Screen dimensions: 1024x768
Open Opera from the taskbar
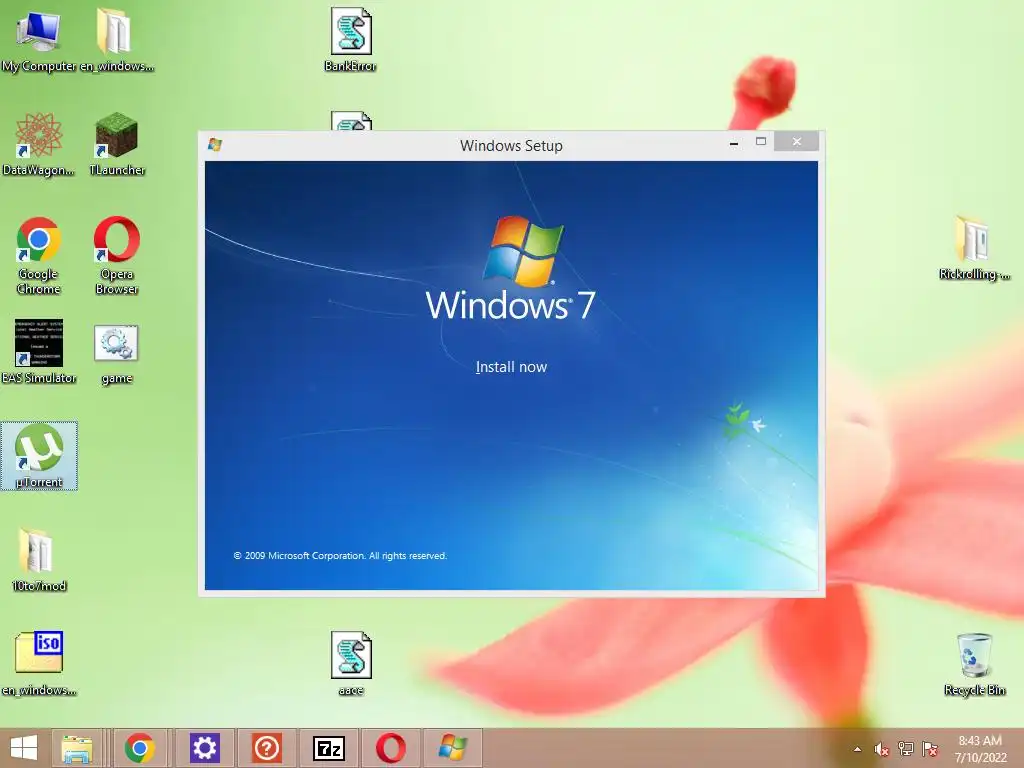(391, 748)
